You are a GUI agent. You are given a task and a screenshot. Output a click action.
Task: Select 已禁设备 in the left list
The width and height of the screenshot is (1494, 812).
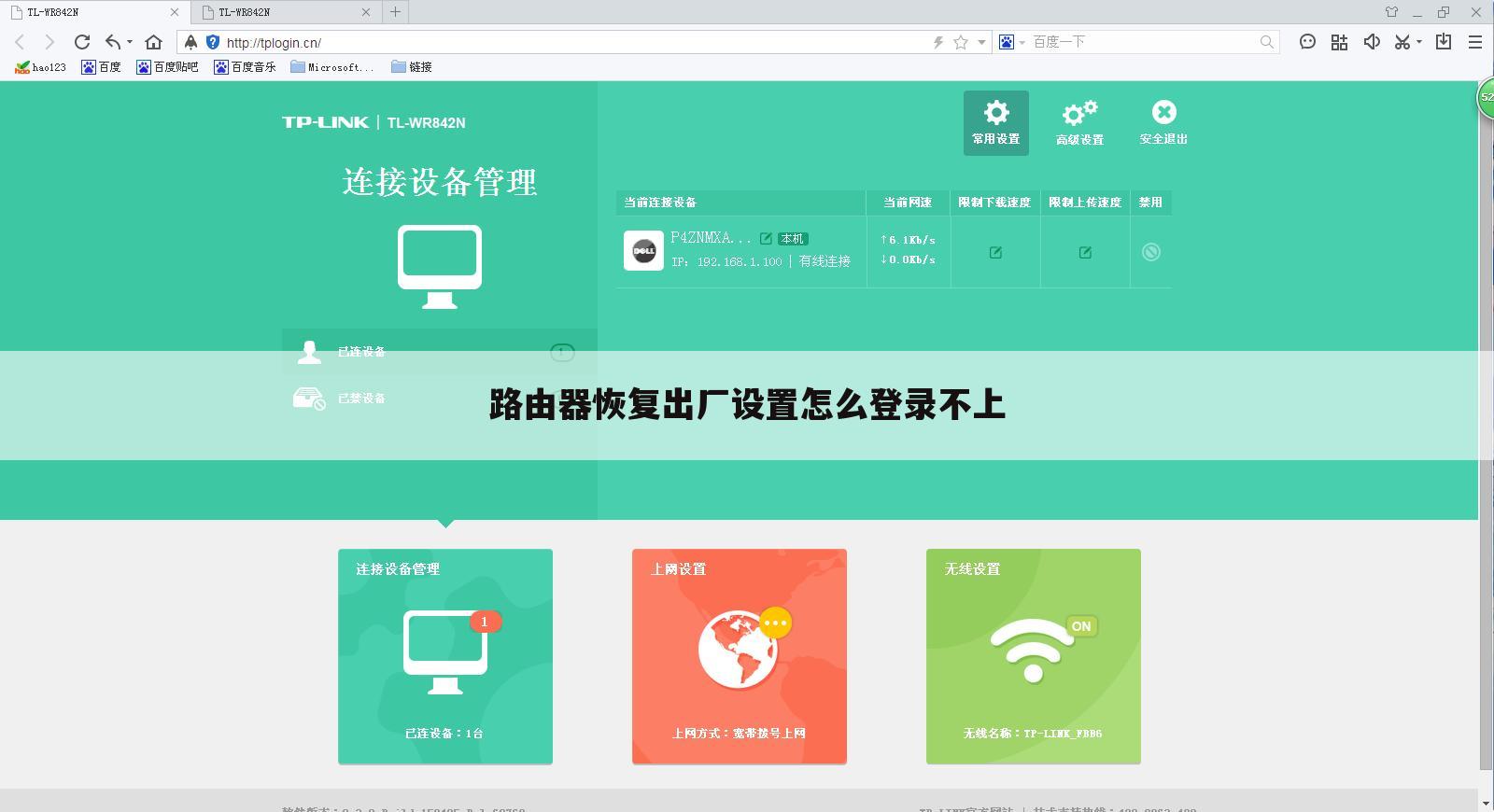(x=439, y=399)
